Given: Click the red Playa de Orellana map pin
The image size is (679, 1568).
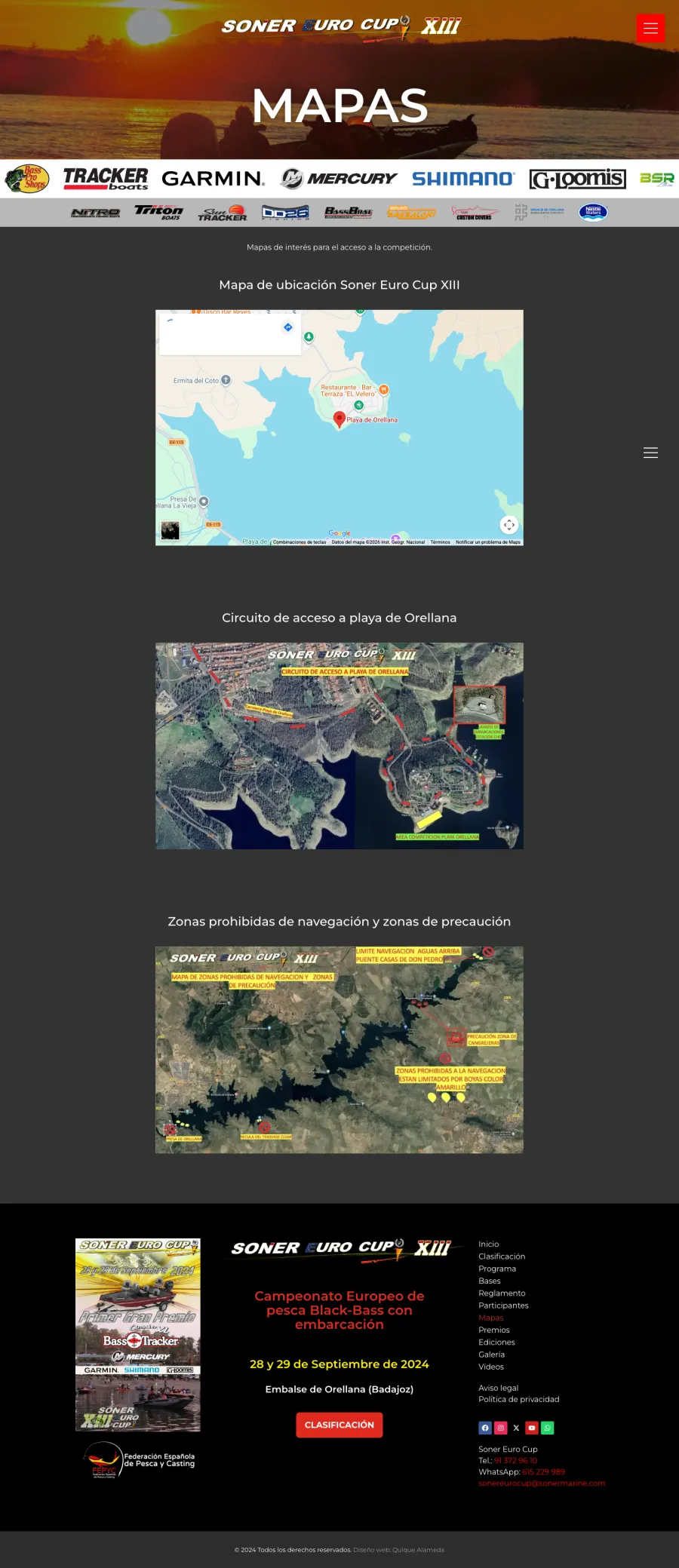Looking at the screenshot, I should coord(339,420).
